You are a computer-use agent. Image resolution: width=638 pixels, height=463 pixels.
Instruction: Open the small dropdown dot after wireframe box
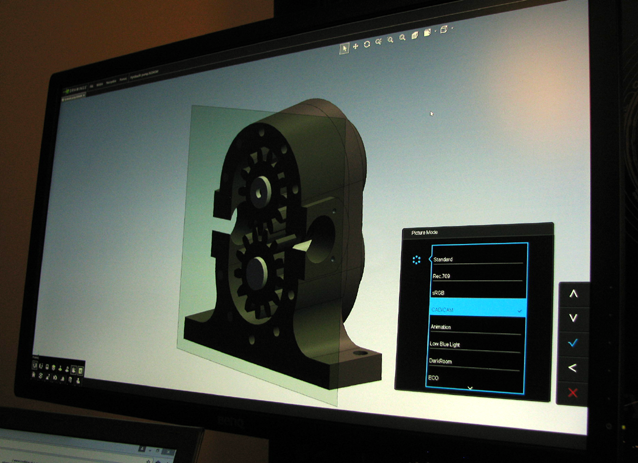click(x=452, y=28)
